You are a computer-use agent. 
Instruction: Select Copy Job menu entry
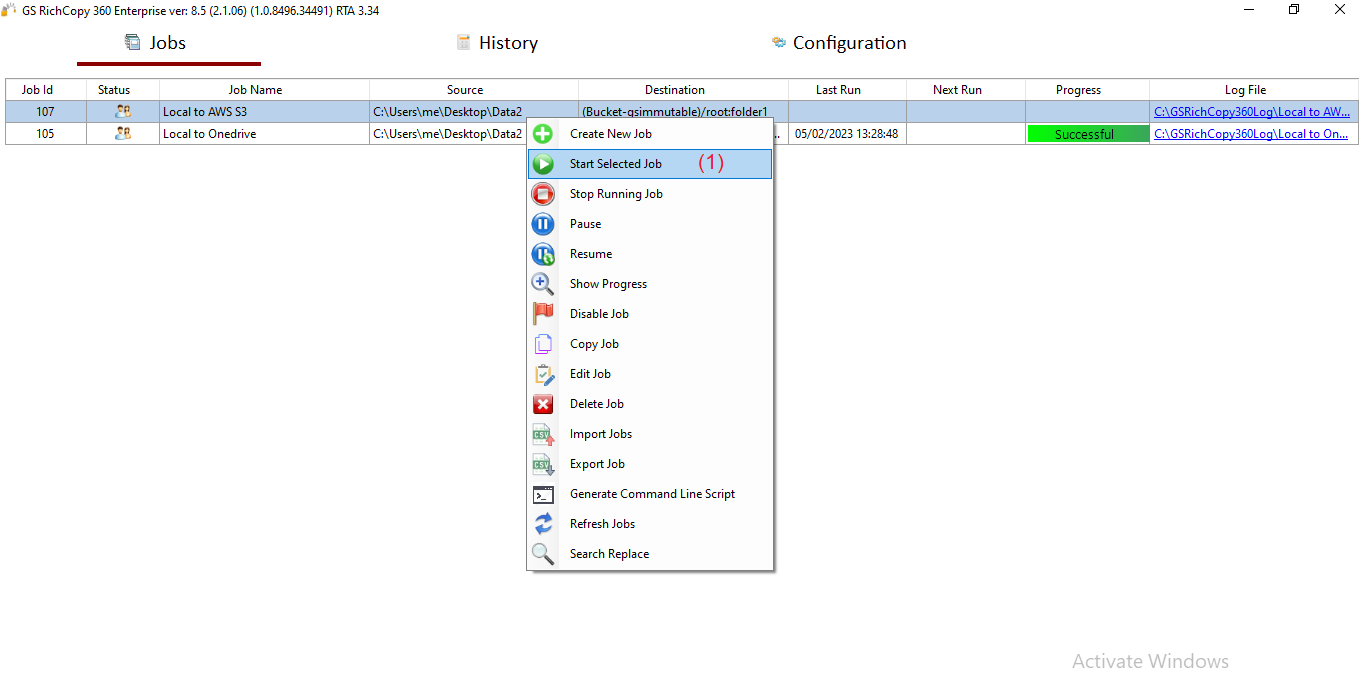650,344
